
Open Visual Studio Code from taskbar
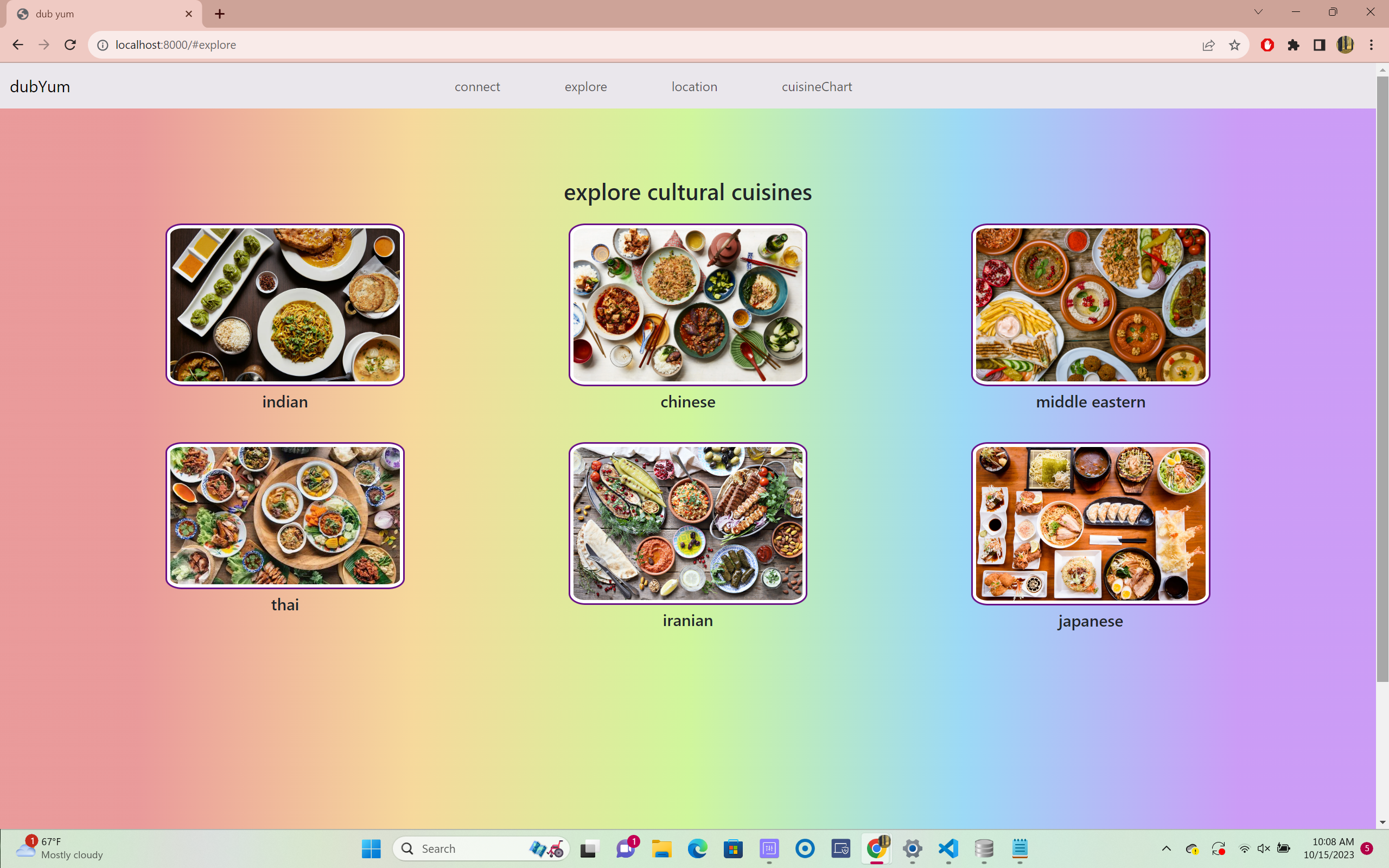tap(948, 848)
